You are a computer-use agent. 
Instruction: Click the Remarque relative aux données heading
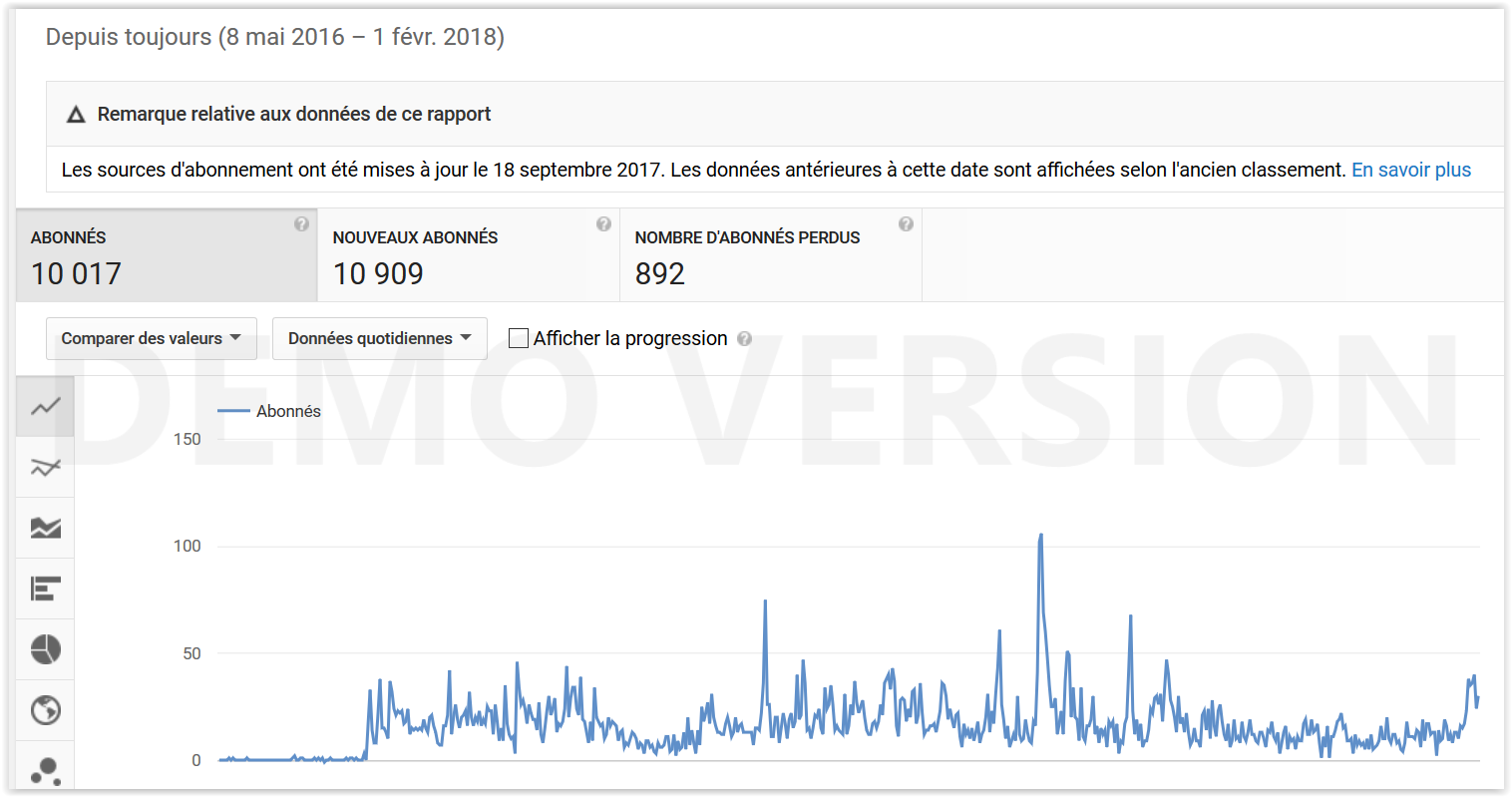(294, 114)
